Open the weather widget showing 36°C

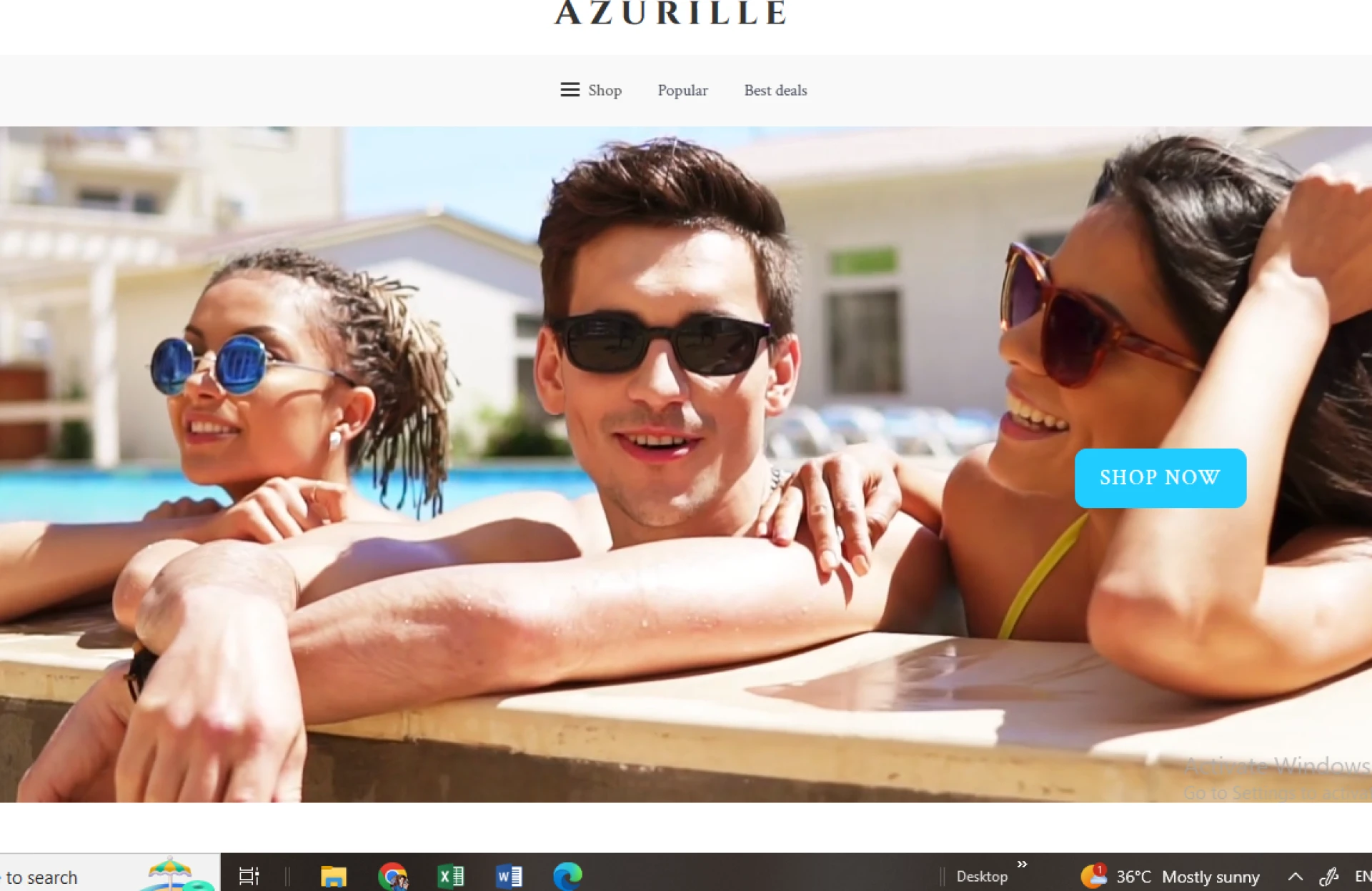(x=1170, y=877)
